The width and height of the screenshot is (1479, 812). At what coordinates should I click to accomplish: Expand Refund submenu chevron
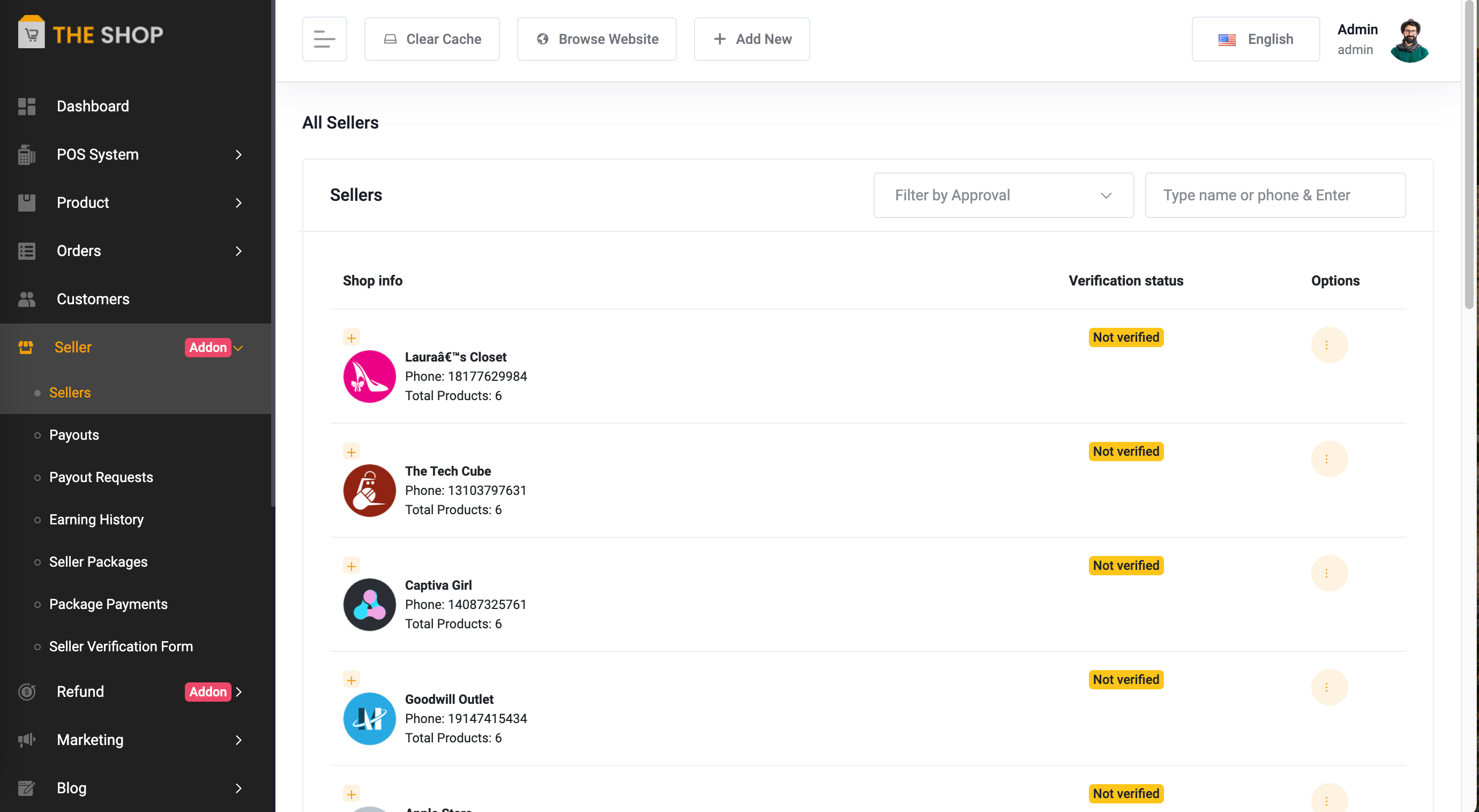238,691
